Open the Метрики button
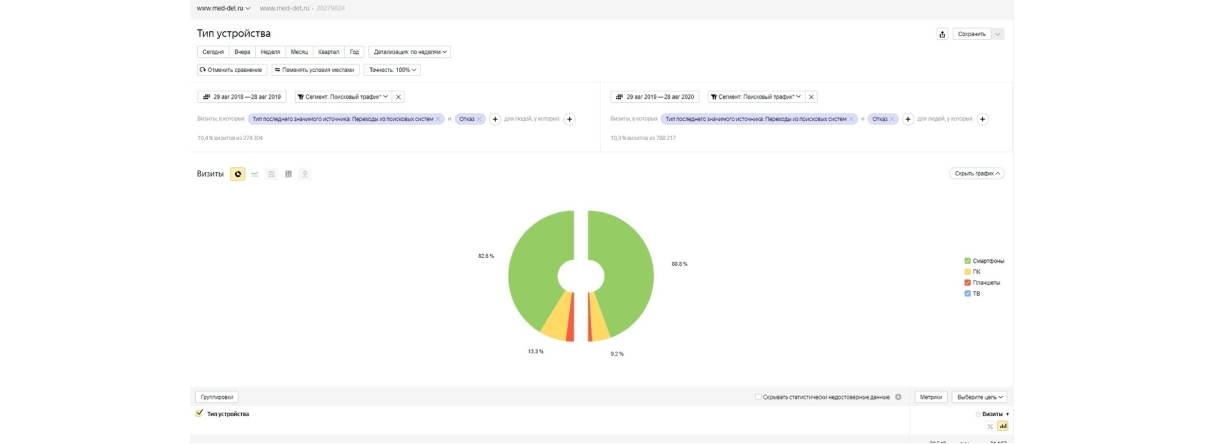1205x444 pixels. [x=930, y=397]
